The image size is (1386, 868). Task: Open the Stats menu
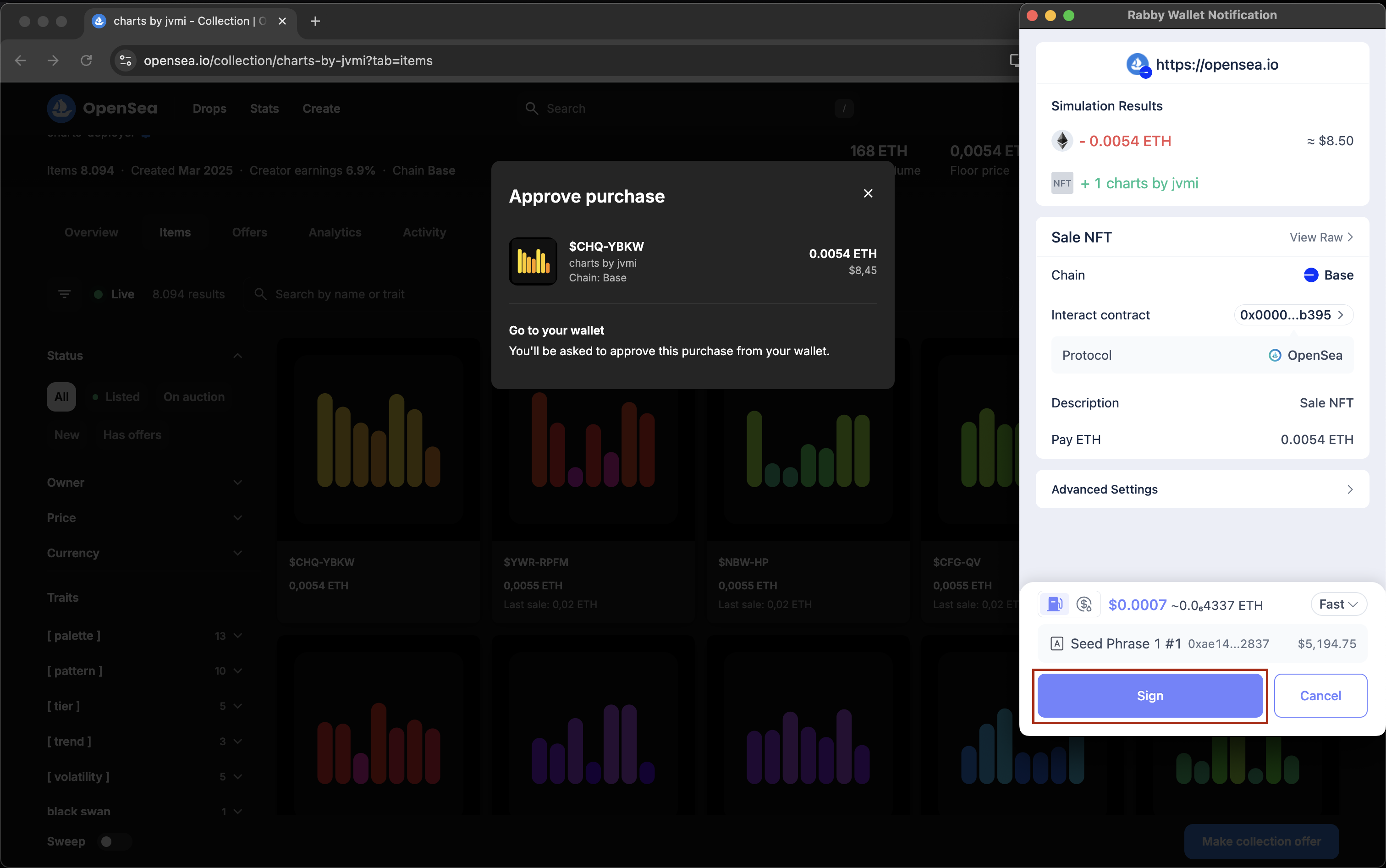tap(264, 109)
